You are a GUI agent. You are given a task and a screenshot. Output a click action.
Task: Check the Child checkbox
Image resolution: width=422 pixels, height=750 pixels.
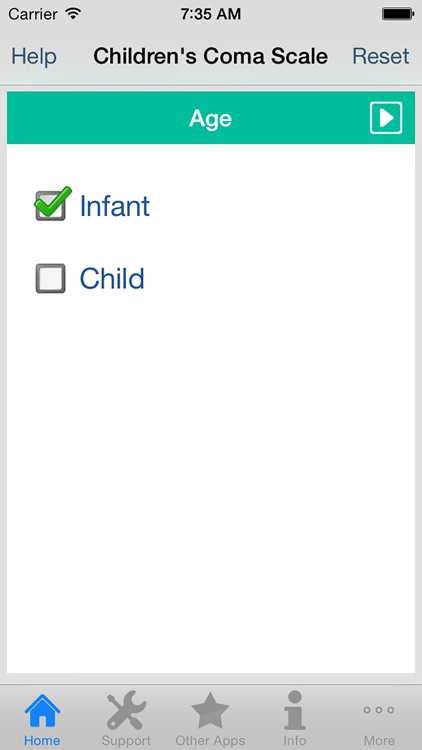pyautogui.click(x=50, y=278)
